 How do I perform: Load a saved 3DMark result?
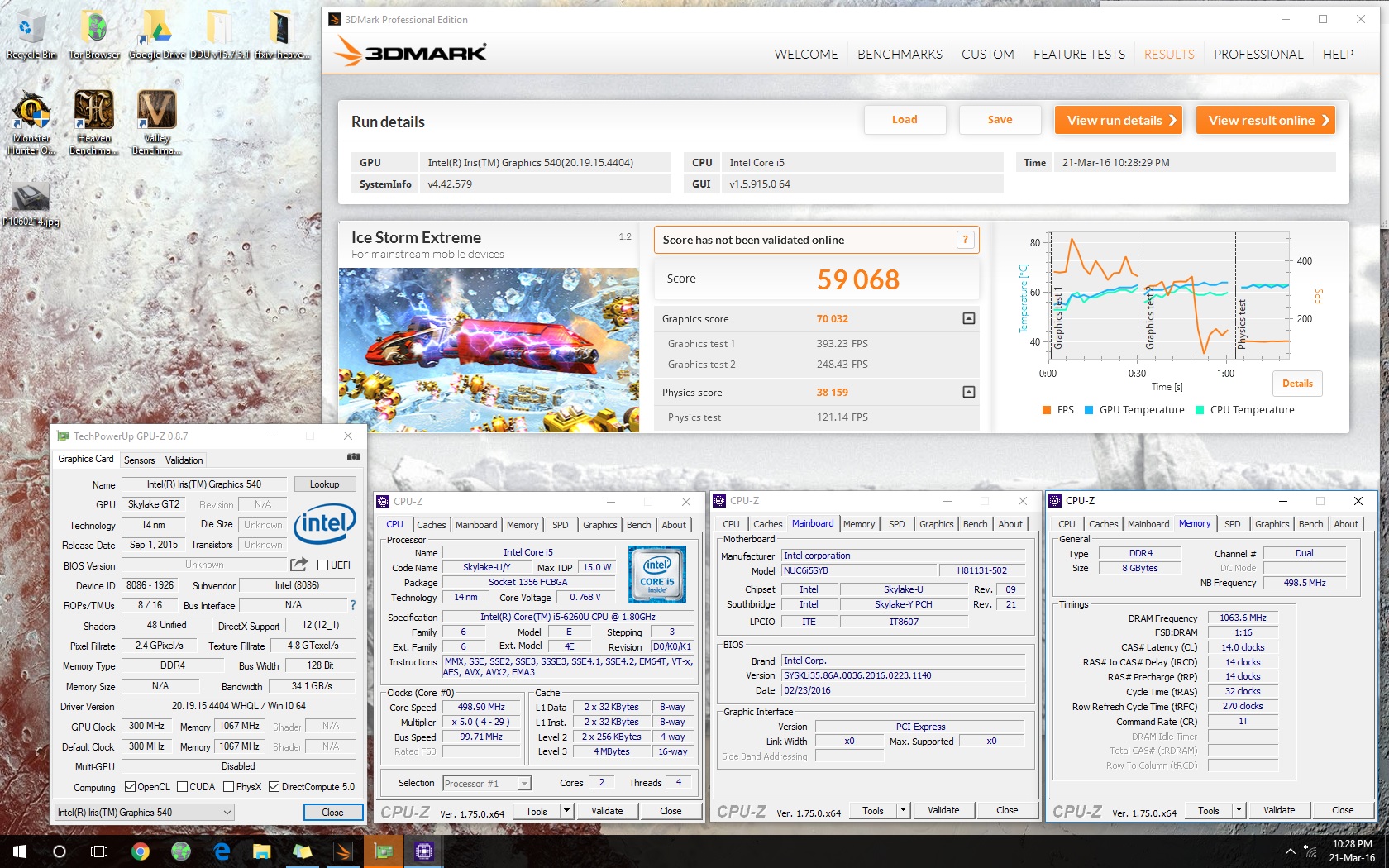click(x=905, y=120)
